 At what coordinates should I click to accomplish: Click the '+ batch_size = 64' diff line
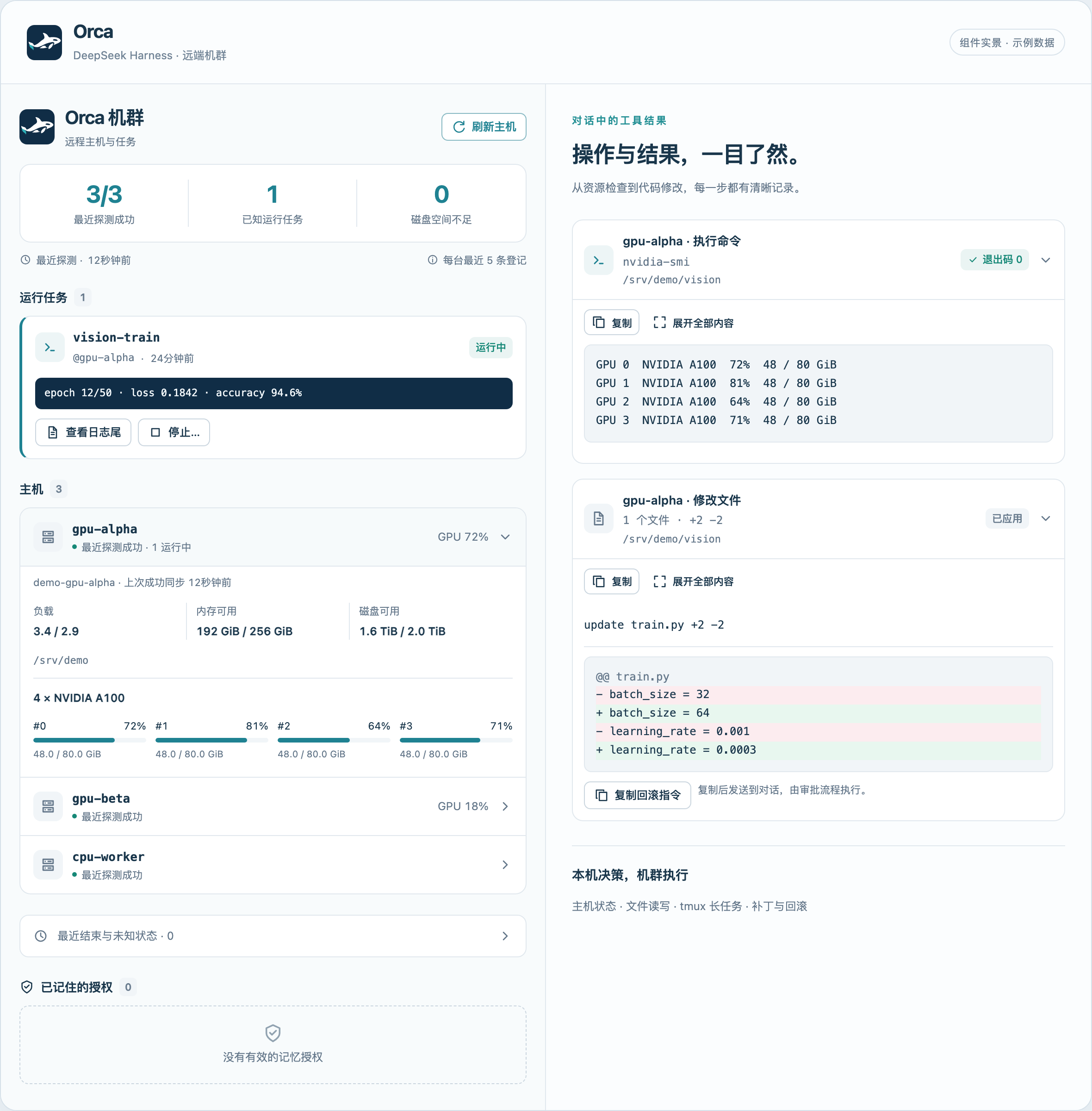[818, 713]
